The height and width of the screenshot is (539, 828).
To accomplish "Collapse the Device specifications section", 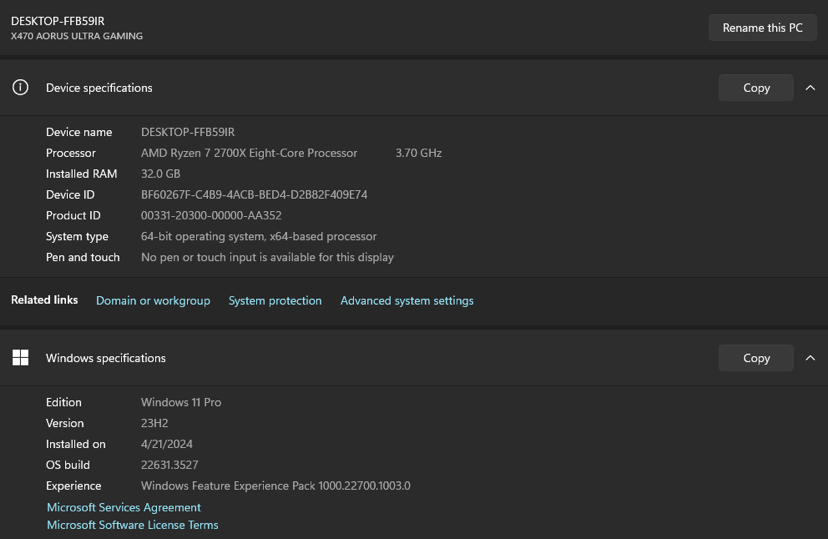I will click(x=810, y=88).
